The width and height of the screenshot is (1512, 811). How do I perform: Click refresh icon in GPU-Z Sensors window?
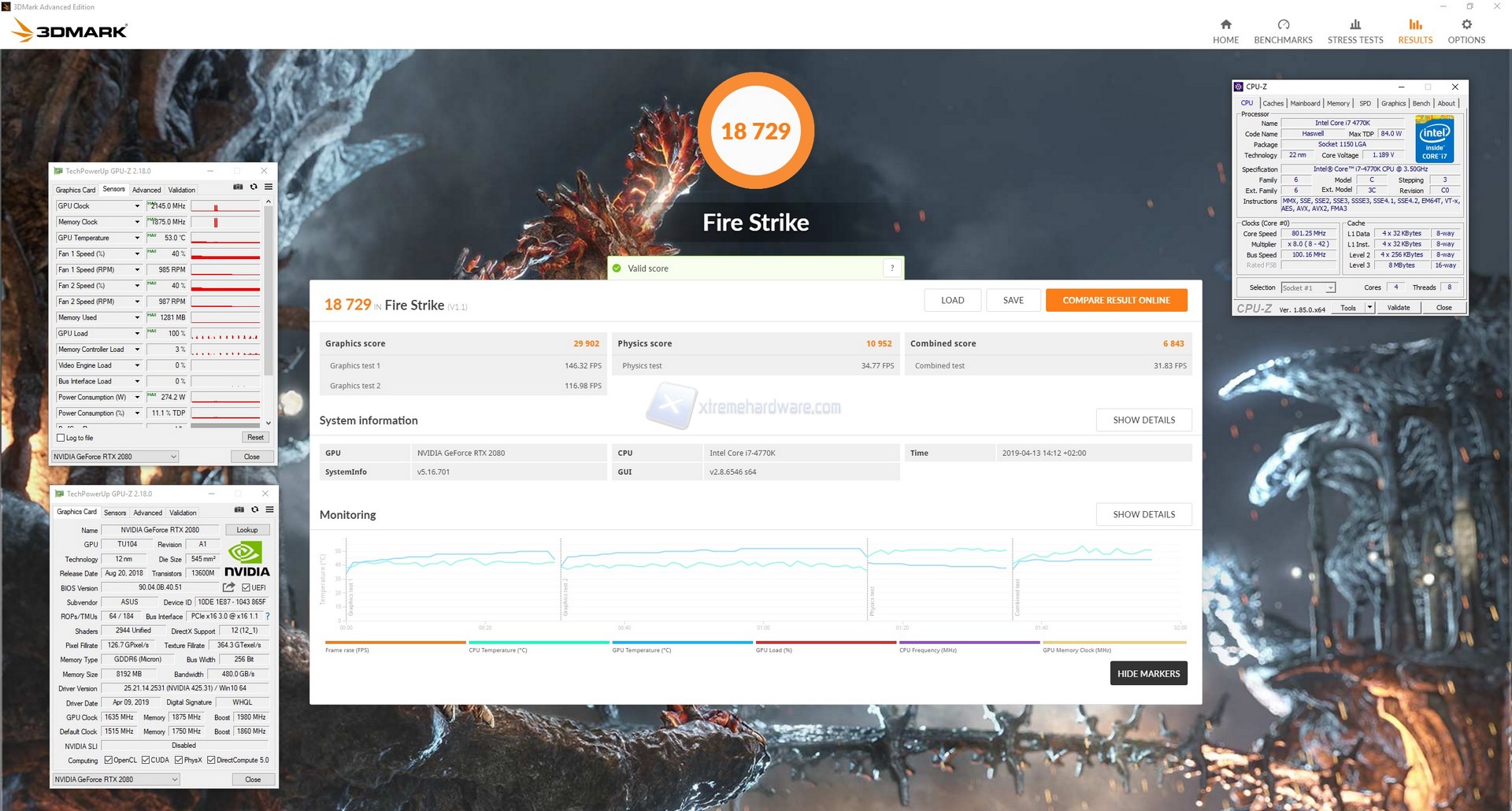coord(254,187)
